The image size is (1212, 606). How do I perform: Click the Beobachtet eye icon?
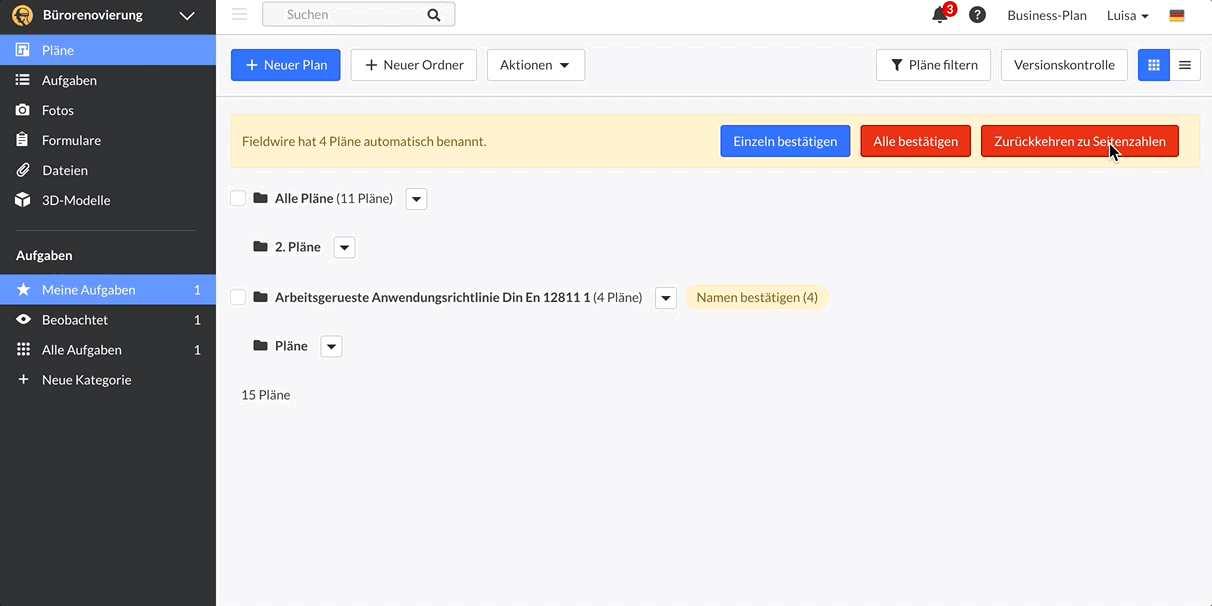click(x=23, y=320)
